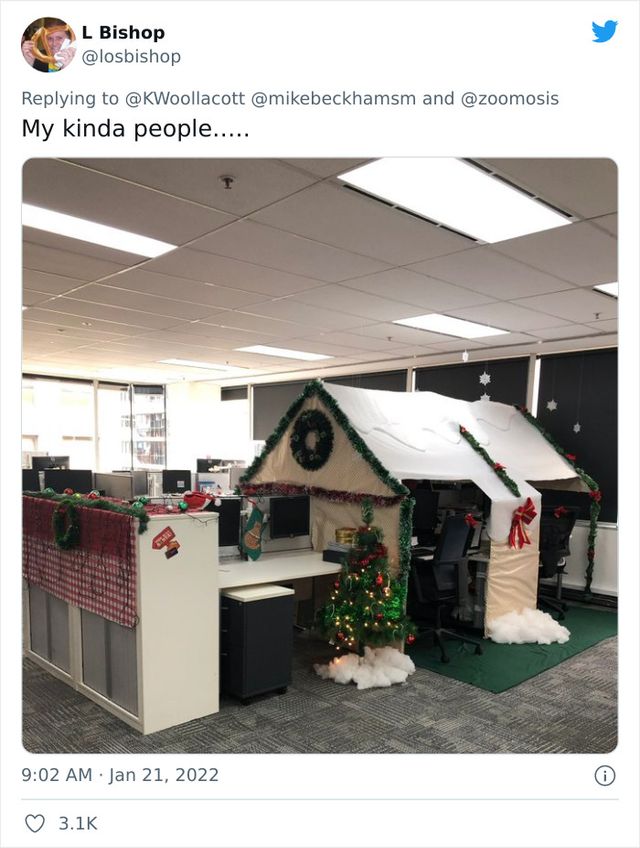
Task: Visit @KWoollacott's mentioned profile
Action: coord(184,98)
